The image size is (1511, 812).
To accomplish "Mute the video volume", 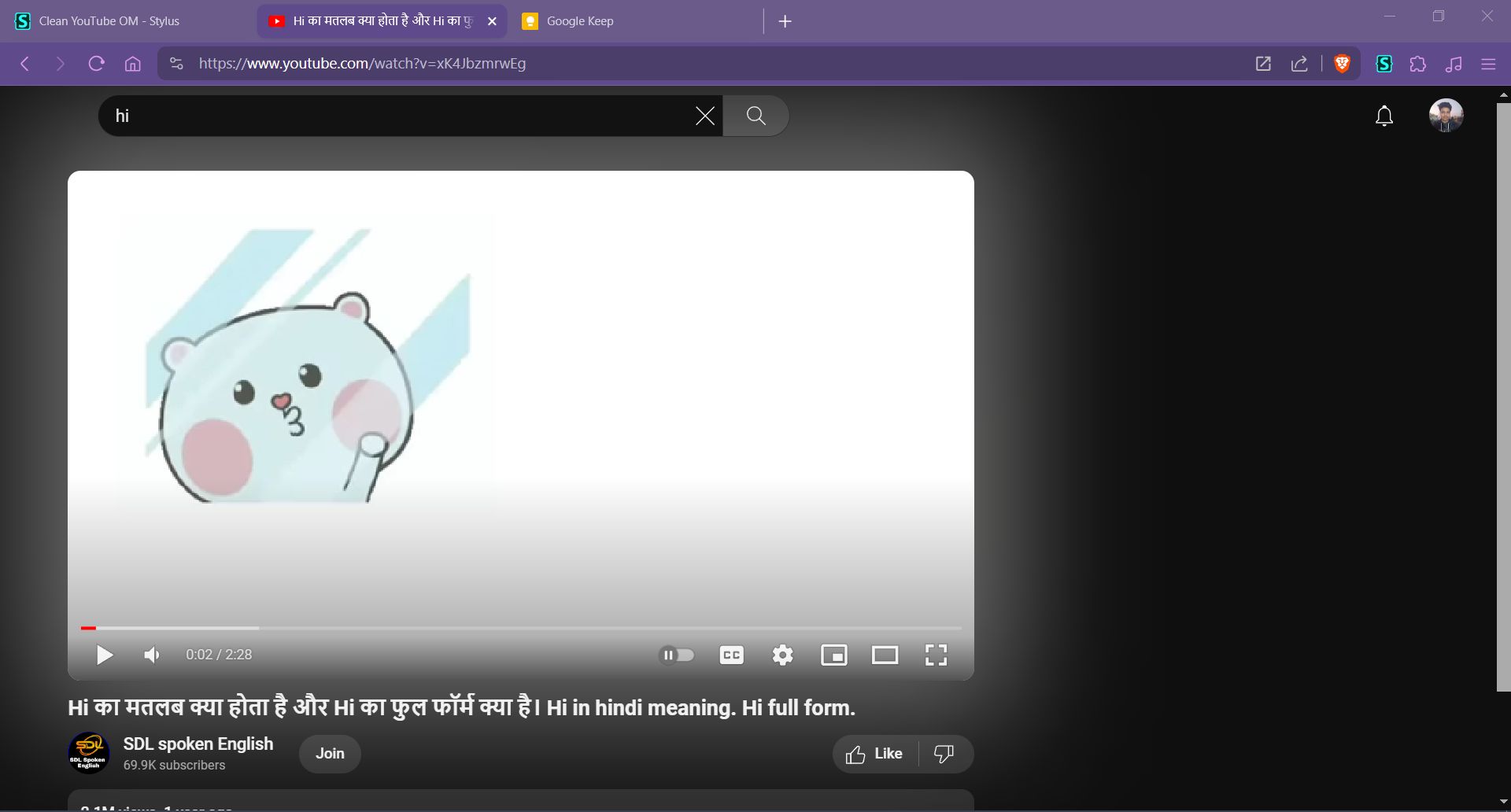I will (x=152, y=655).
